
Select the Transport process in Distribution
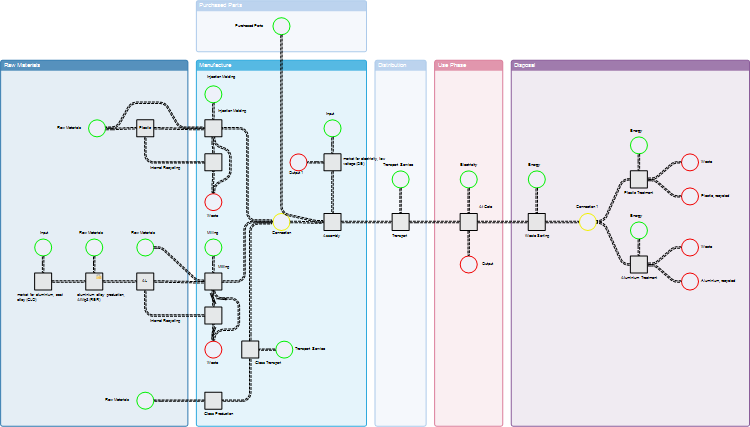tap(400, 222)
